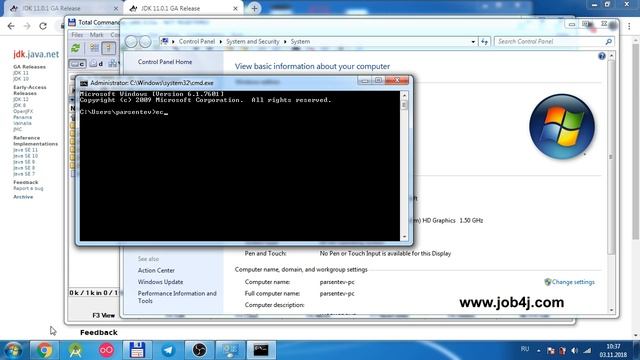Click the volume speaker tray icon

pyautogui.click(x=574, y=351)
